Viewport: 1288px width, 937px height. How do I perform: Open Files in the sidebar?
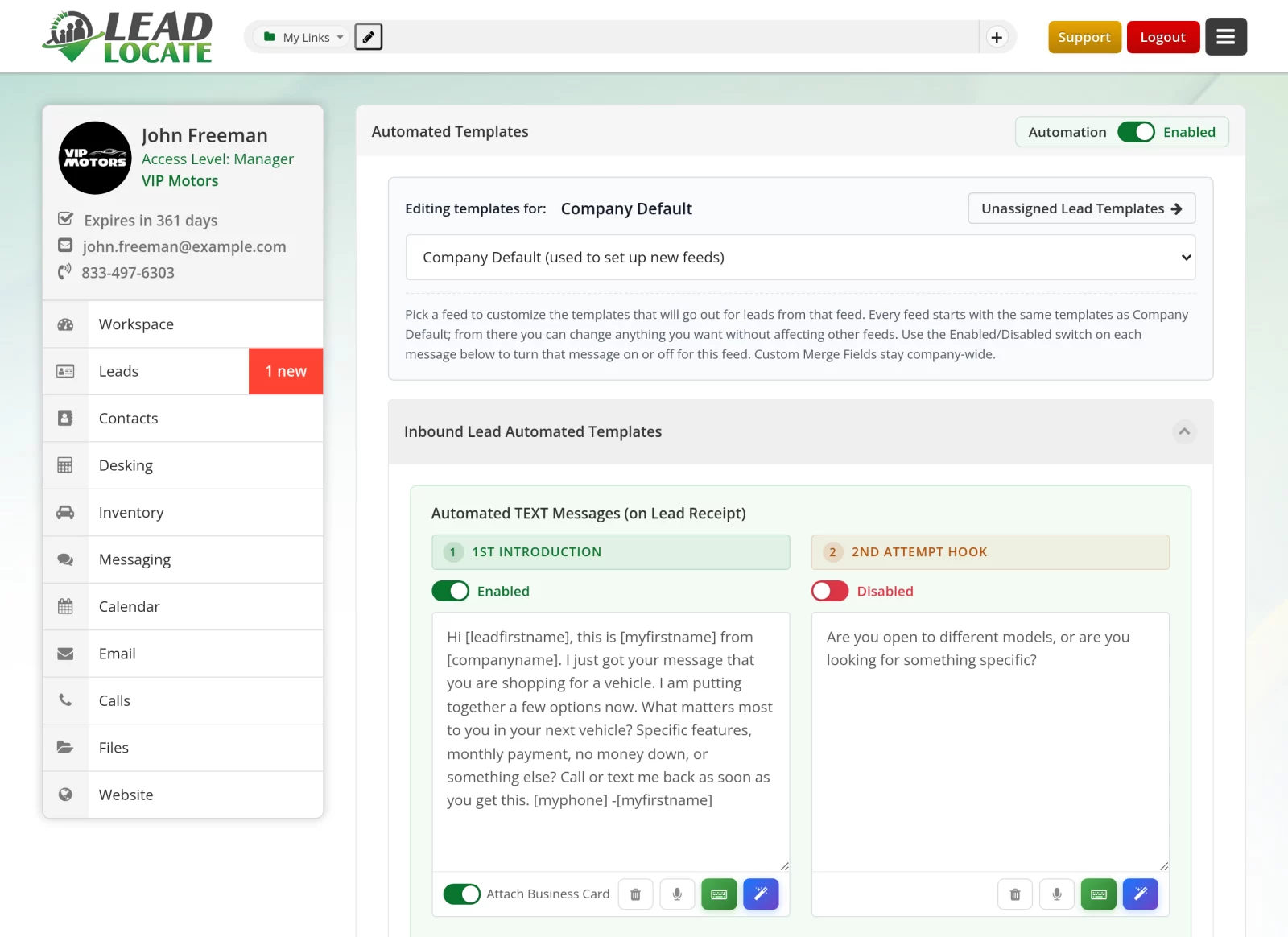tap(183, 748)
